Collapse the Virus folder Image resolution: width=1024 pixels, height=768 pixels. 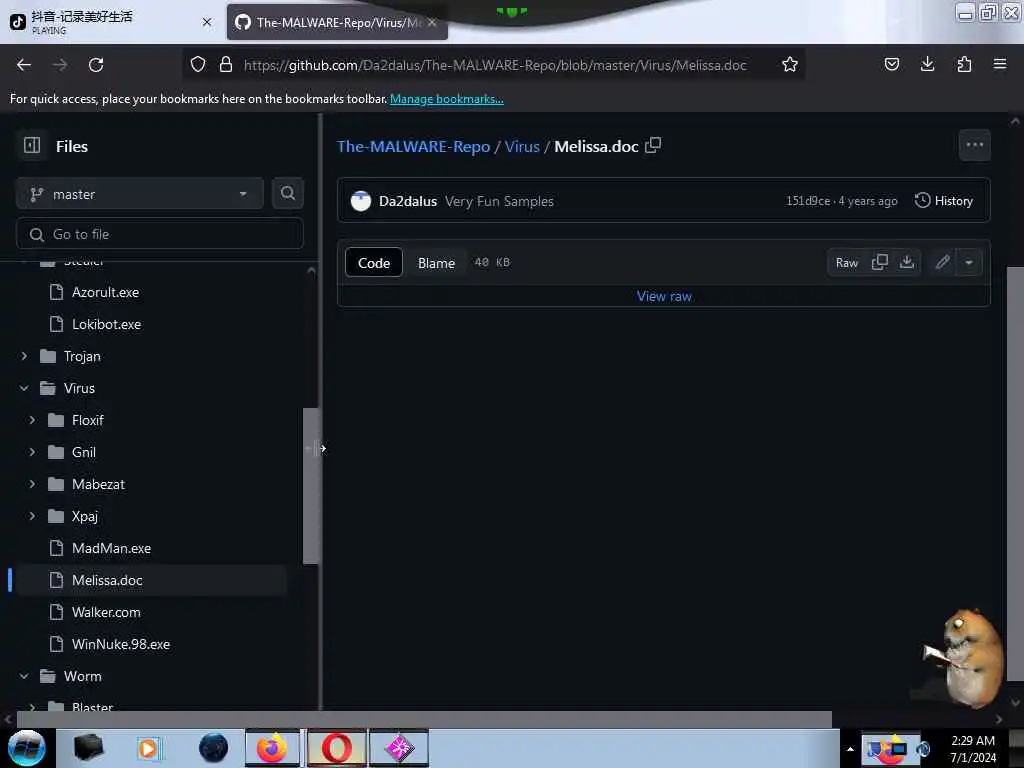[24, 388]
